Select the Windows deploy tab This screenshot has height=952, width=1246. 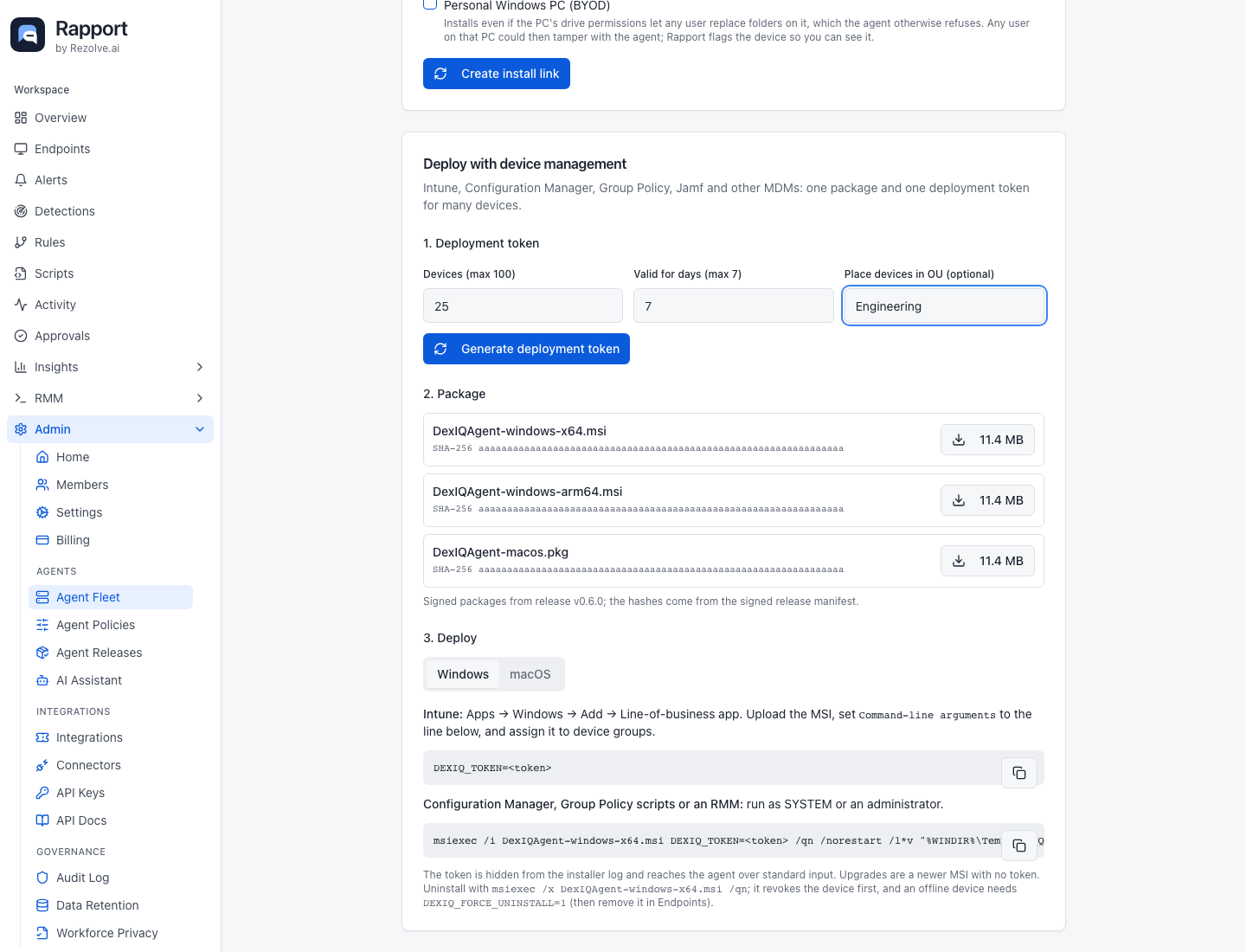tap(463, 674)
